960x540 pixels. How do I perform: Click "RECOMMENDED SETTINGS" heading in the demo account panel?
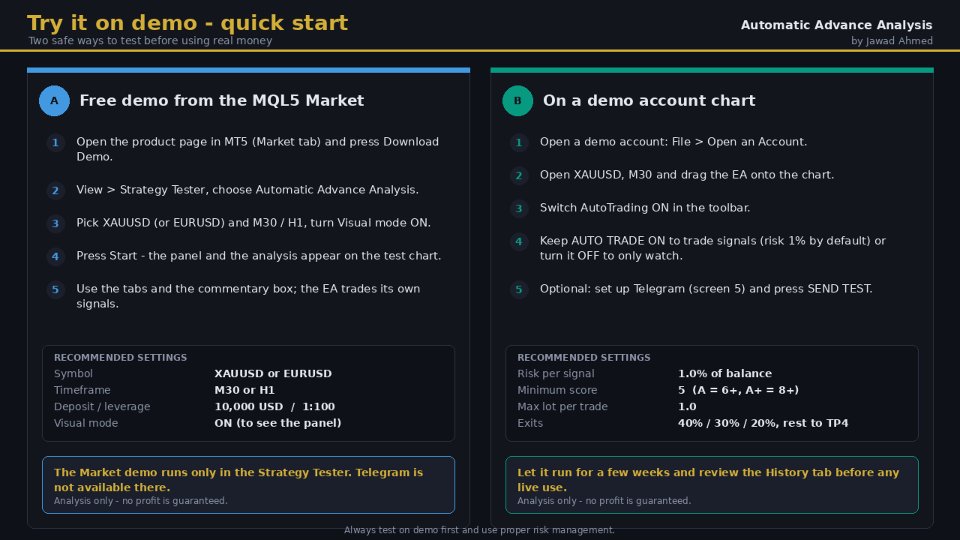point(584,358)
